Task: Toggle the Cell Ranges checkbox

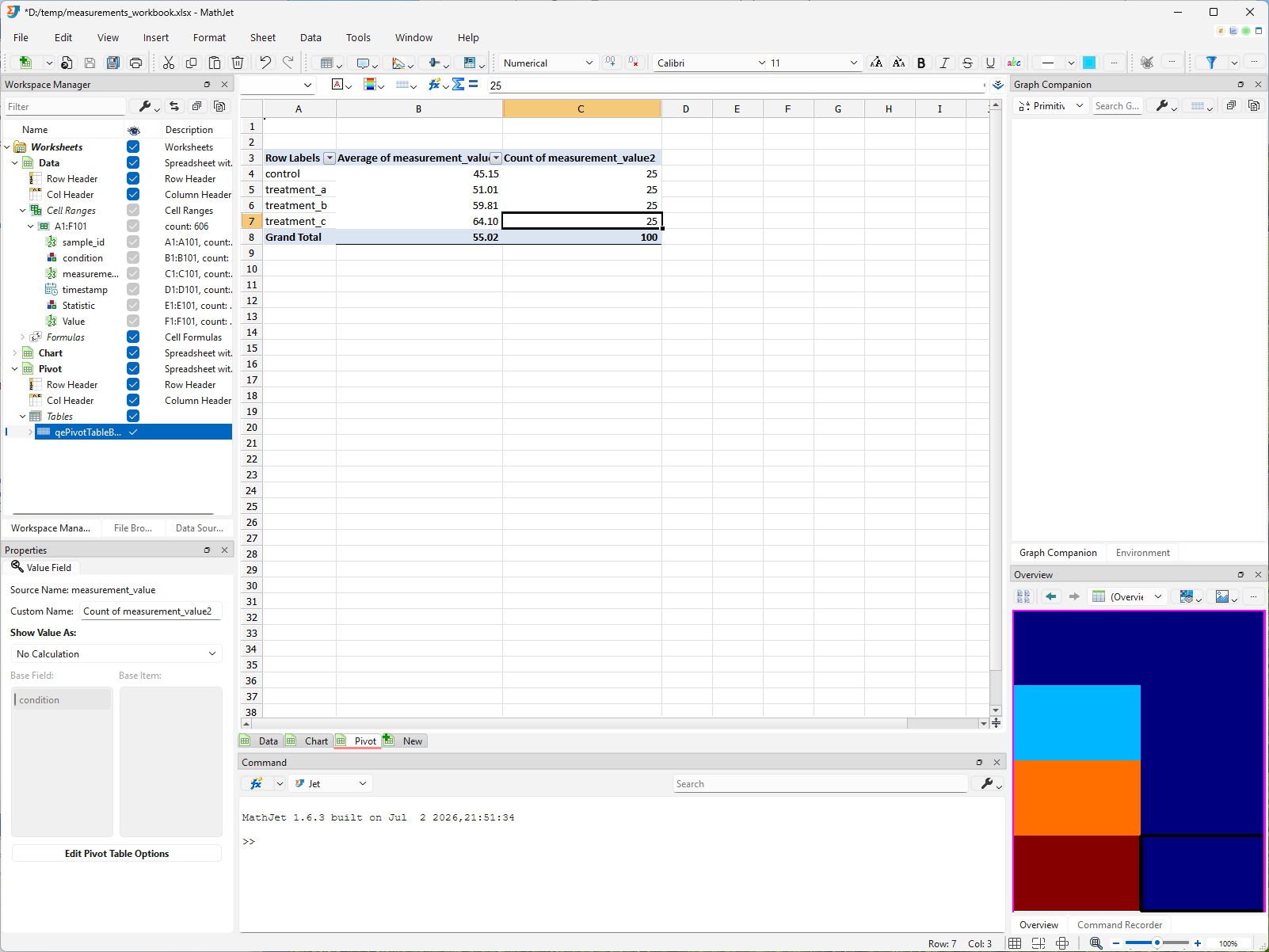Action: (133, 210)
